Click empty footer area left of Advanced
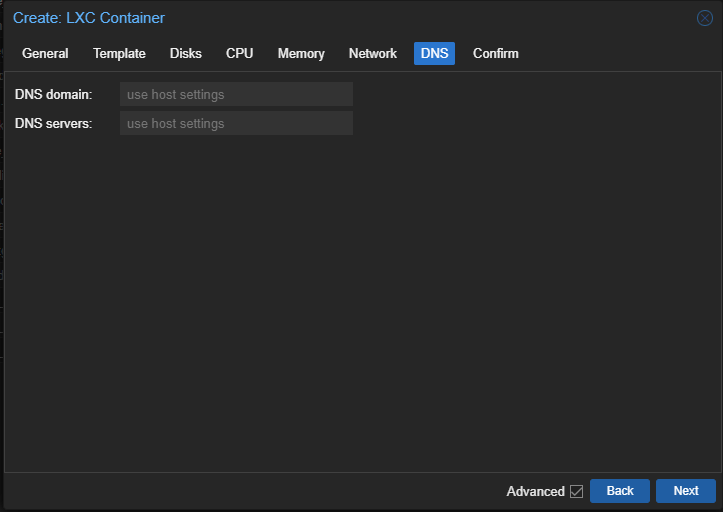Screen dimensions: 723x512 click(x=254, y=491)
